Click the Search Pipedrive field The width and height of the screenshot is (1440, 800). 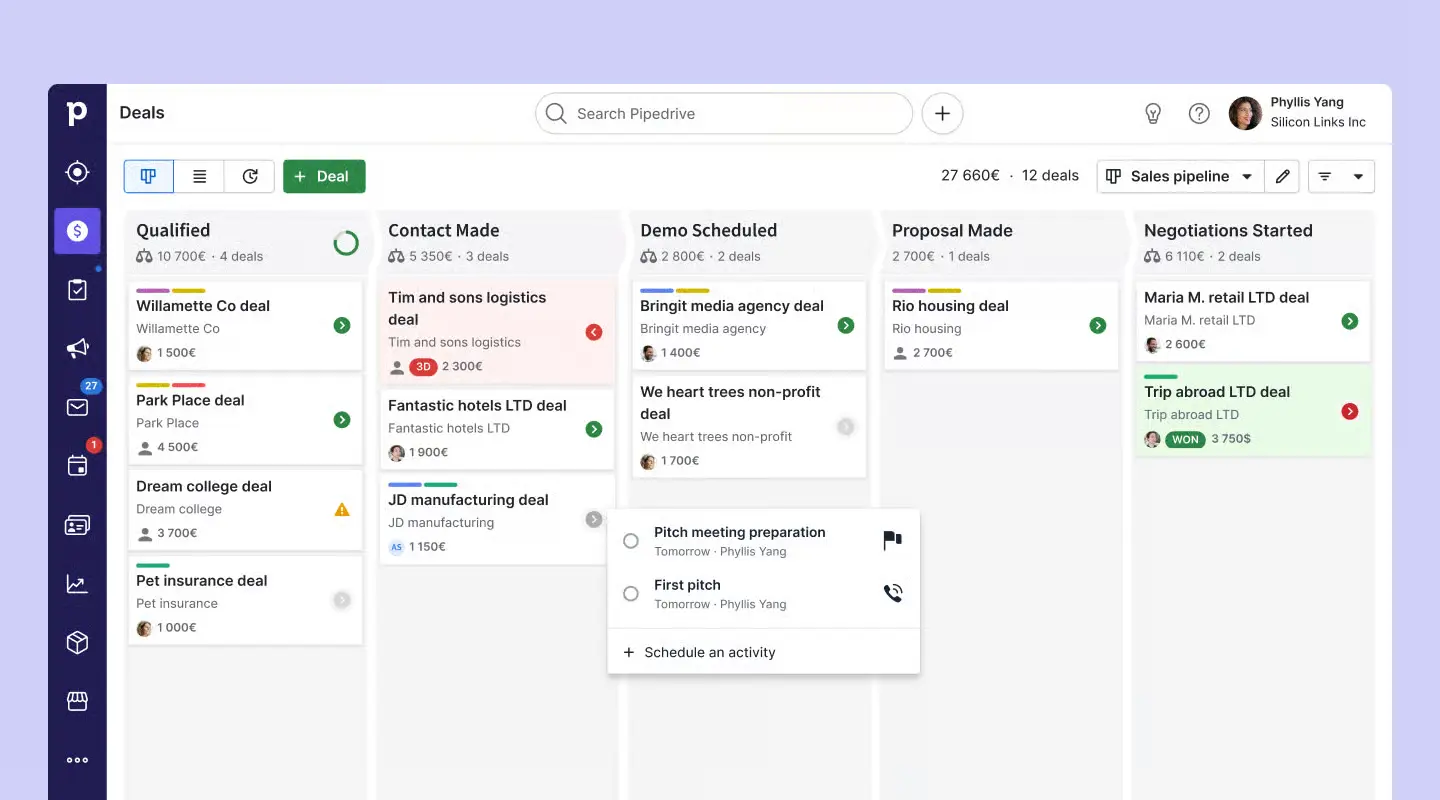[x=724, y=114]
